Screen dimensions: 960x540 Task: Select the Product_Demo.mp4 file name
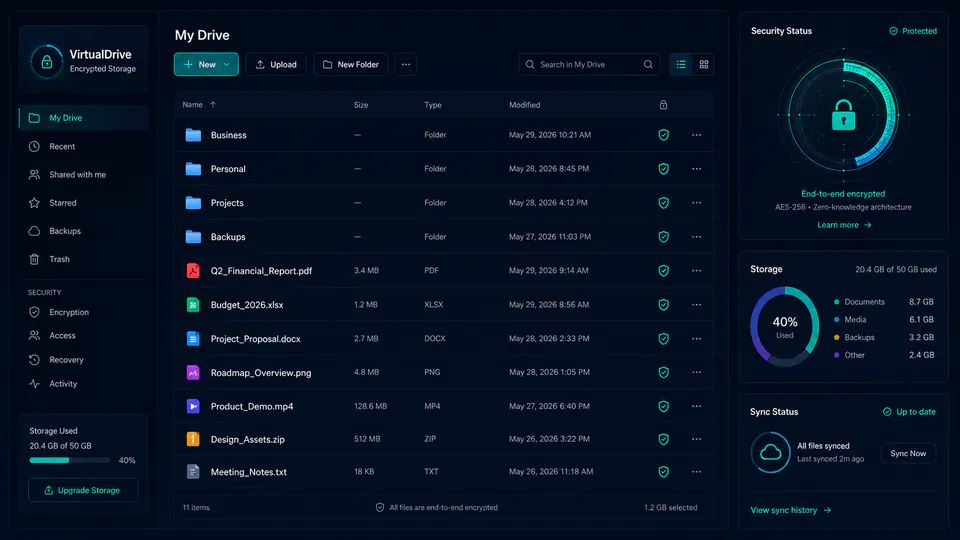(252, 406)
